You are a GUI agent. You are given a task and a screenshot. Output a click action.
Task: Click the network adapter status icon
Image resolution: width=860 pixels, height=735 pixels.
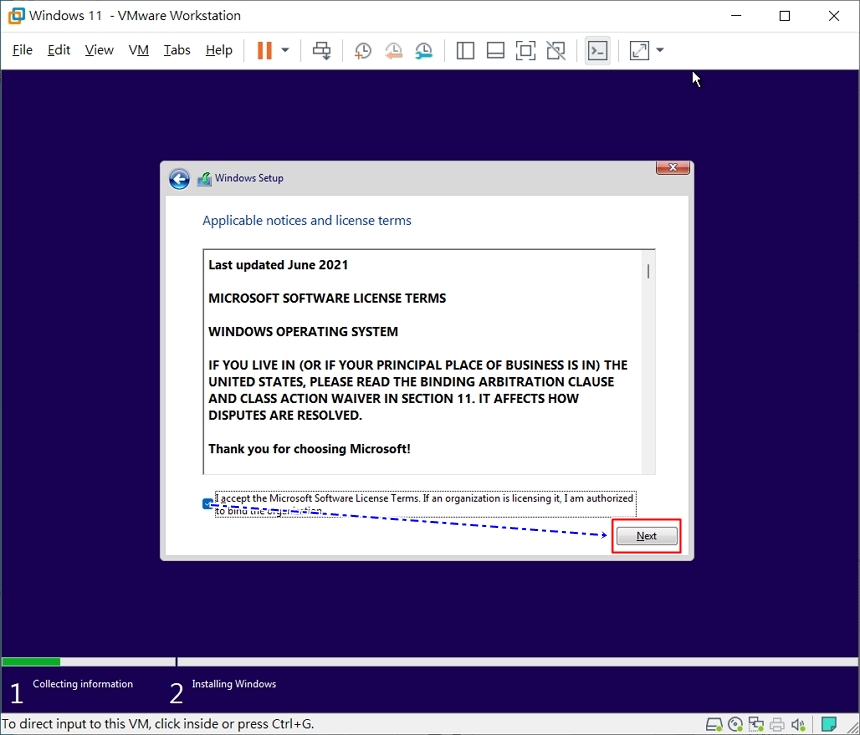tap(757, 723)
